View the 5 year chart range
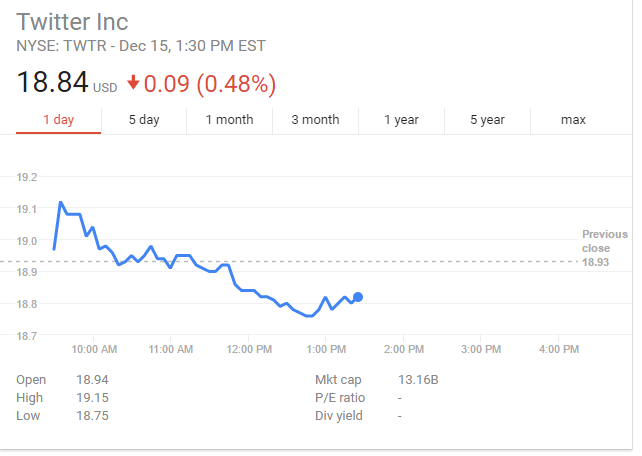This screenshot has height=456, width=642. click(487, 120)
